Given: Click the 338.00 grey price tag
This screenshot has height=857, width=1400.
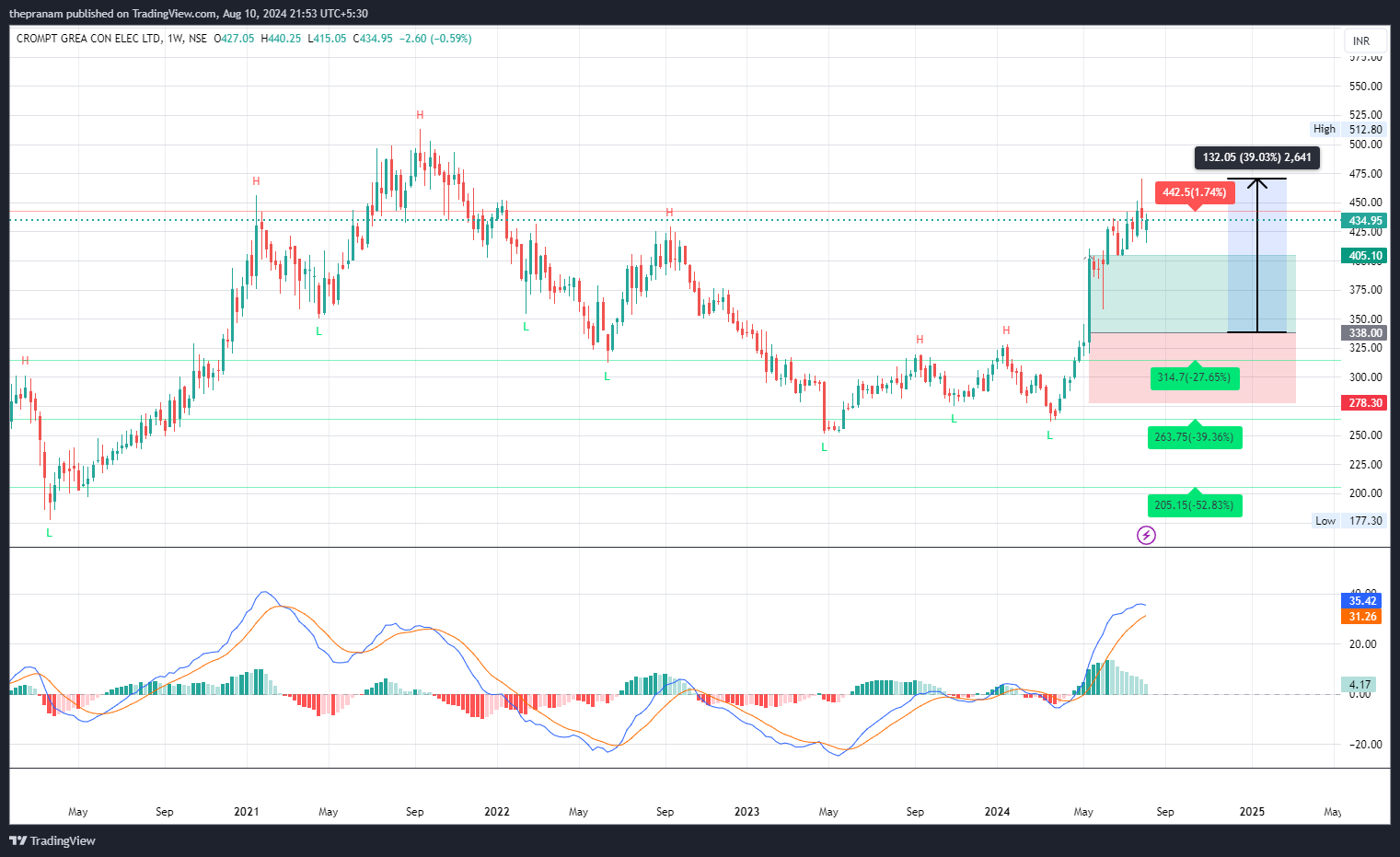Looking at the screenshot, I should (1365, 333).
